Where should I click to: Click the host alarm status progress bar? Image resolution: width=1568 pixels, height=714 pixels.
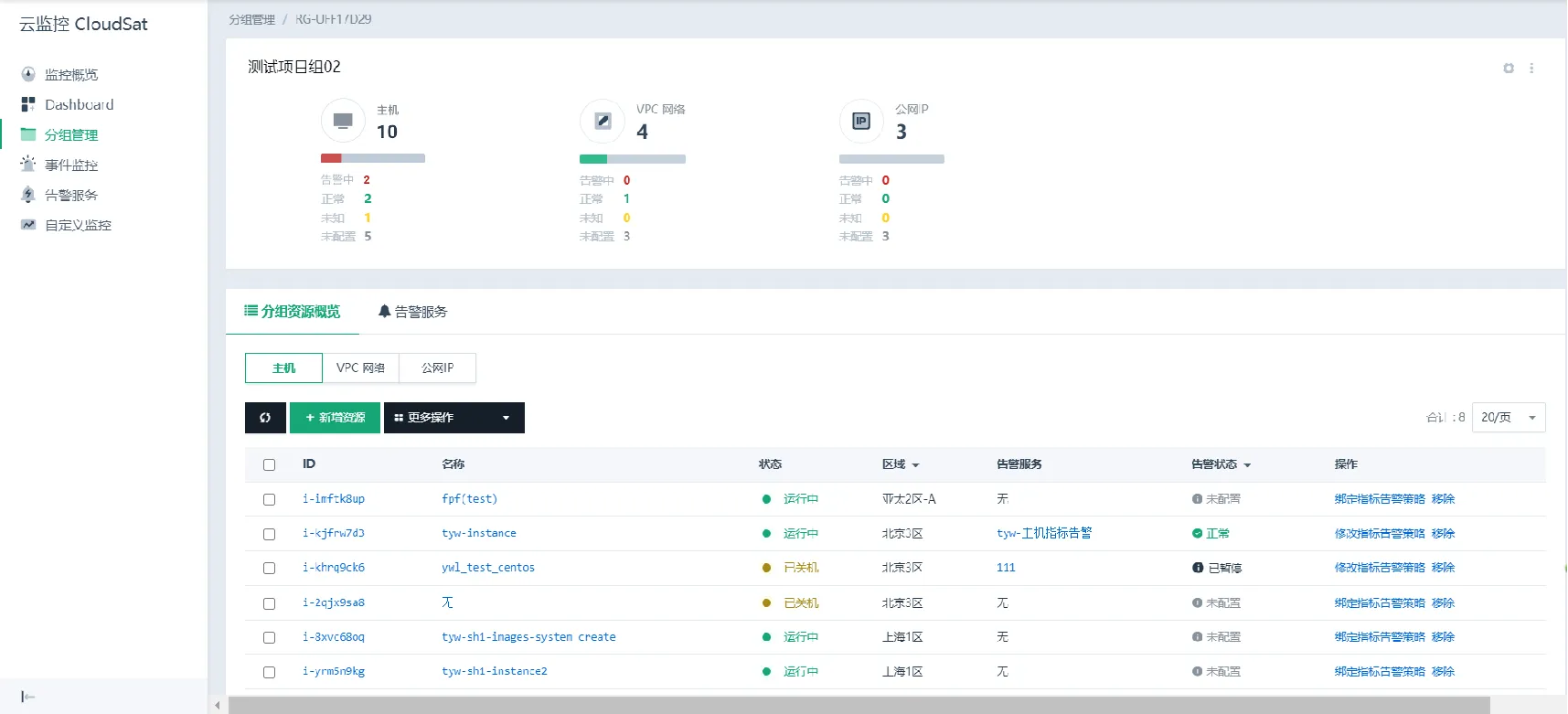(x=372, y=158)
